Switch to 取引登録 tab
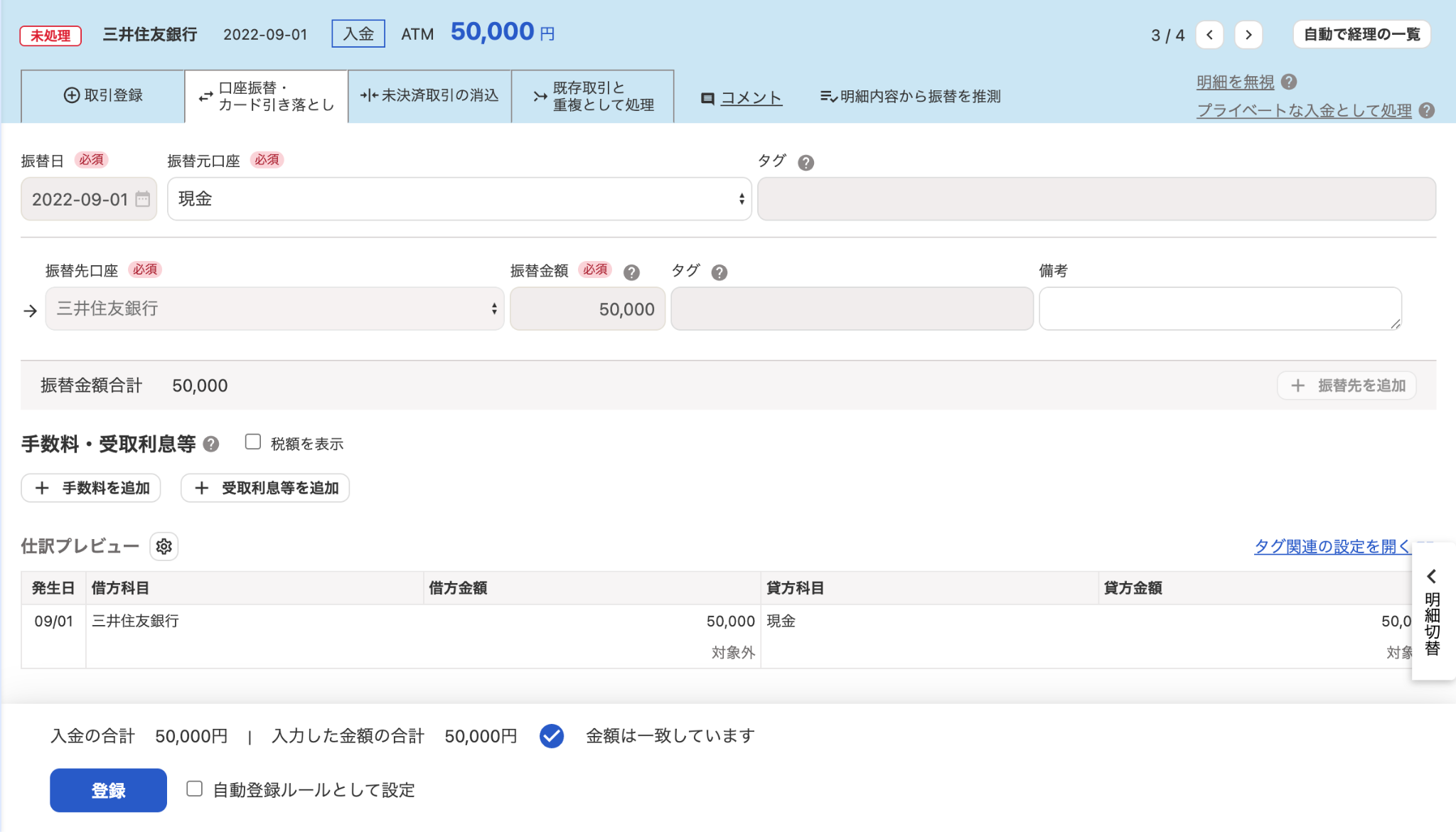 tap(103, 96)
